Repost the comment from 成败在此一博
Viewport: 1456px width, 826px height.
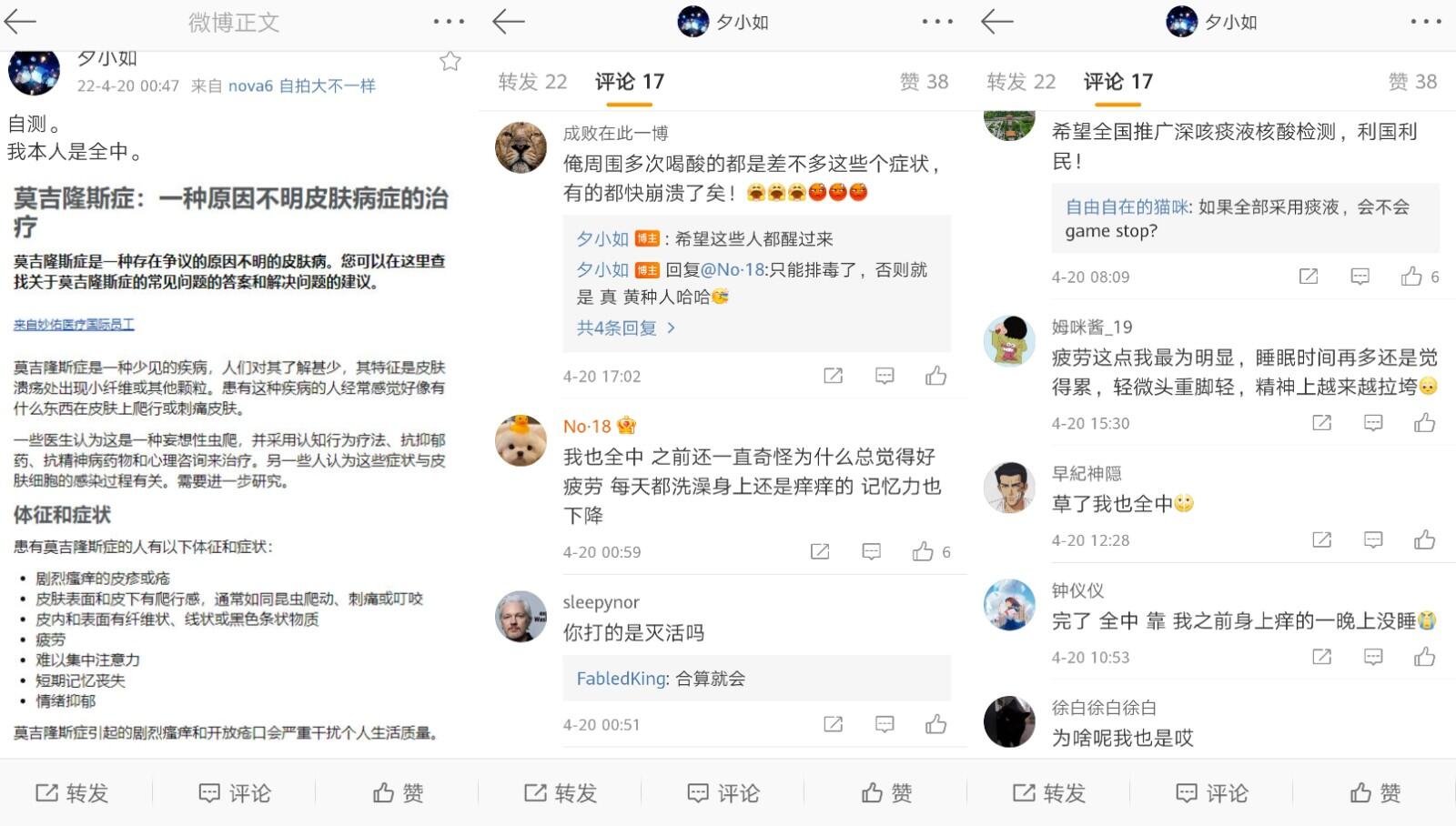point(833,376)
